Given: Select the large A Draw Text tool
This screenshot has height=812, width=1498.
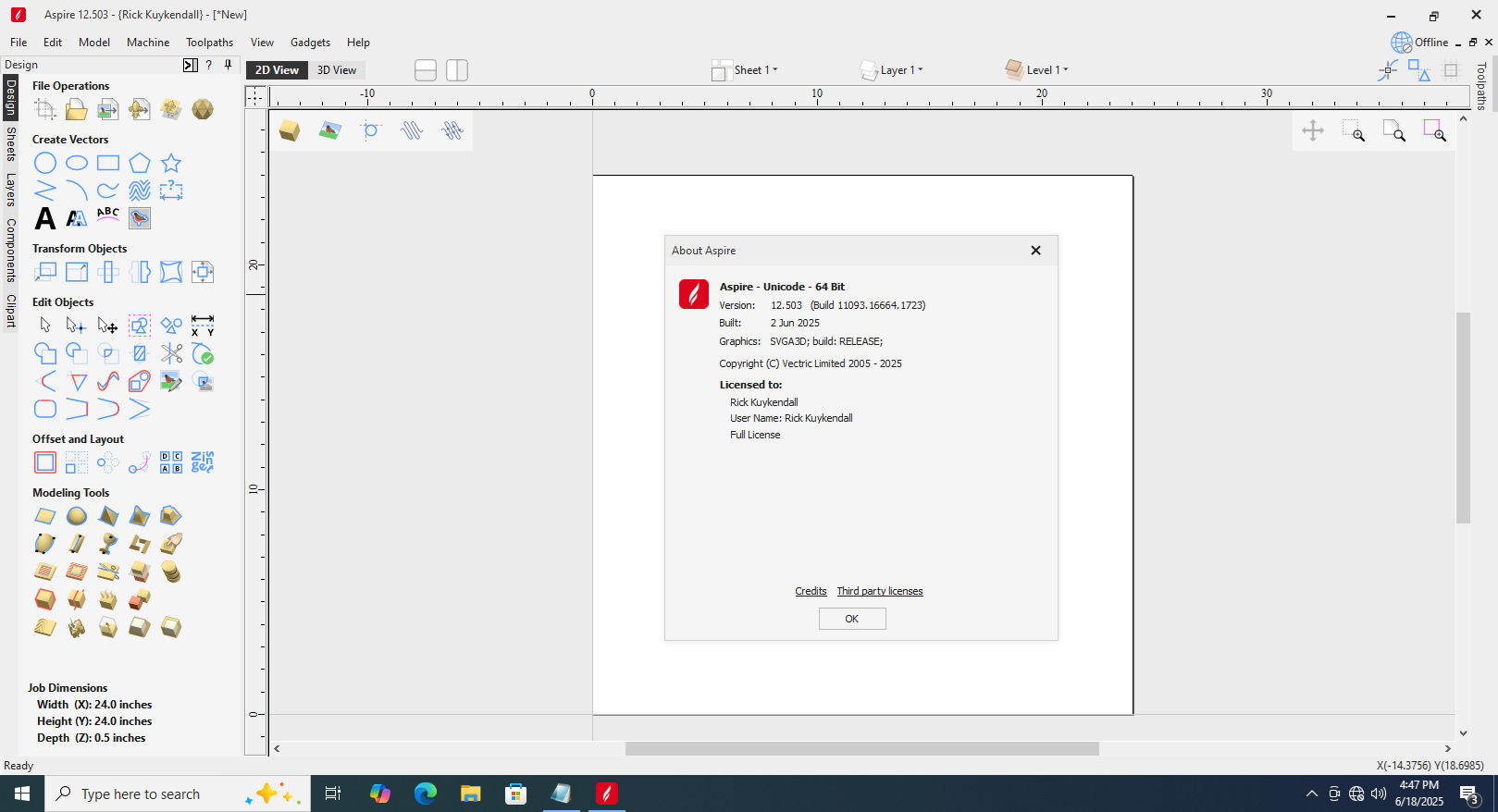Looking at the screenshot, I should 44,218.
